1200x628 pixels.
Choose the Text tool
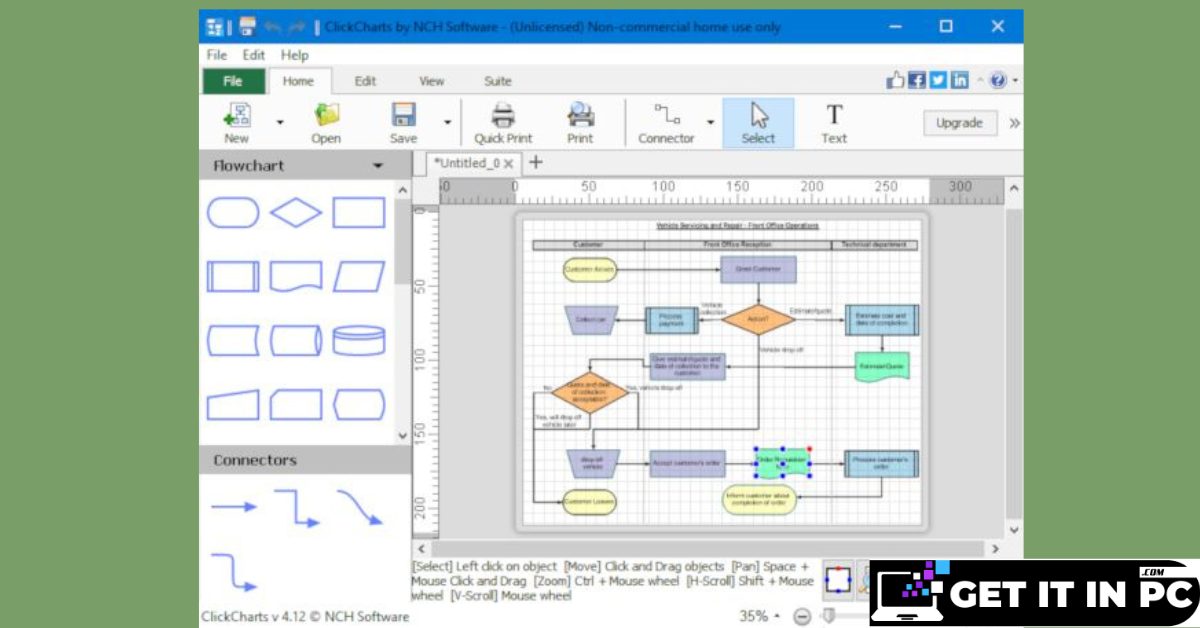[x=834, y=123]
